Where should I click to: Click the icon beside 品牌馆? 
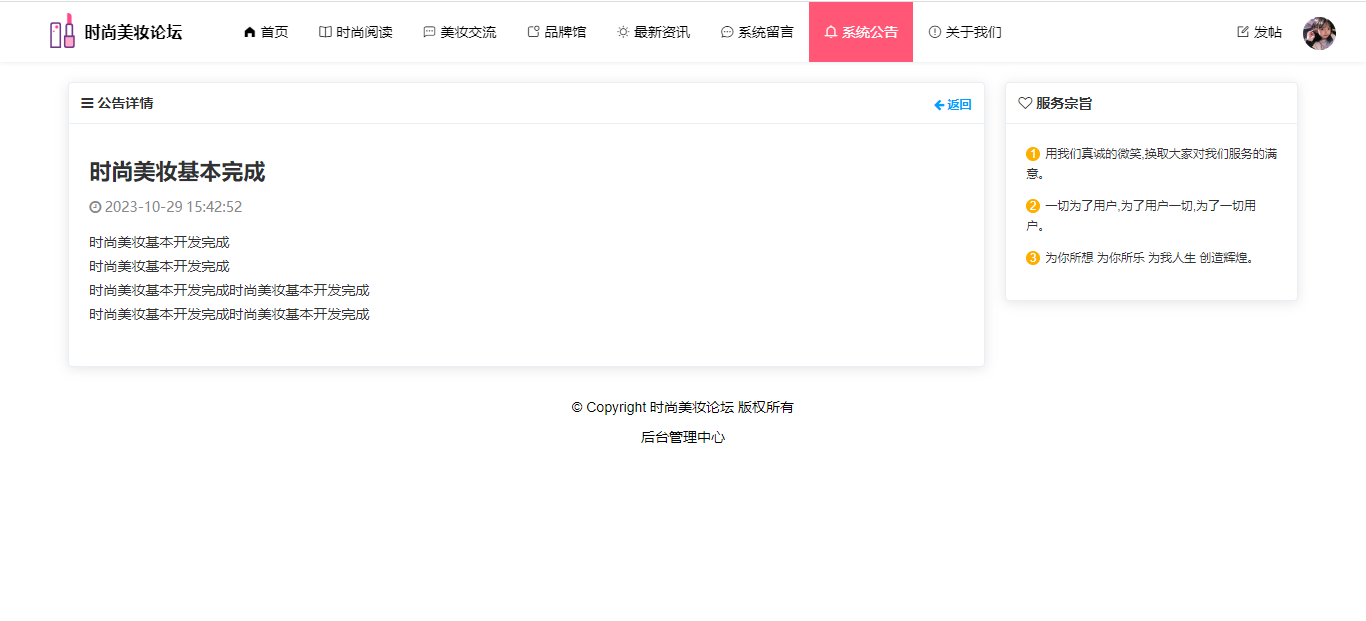click(533, 32)
